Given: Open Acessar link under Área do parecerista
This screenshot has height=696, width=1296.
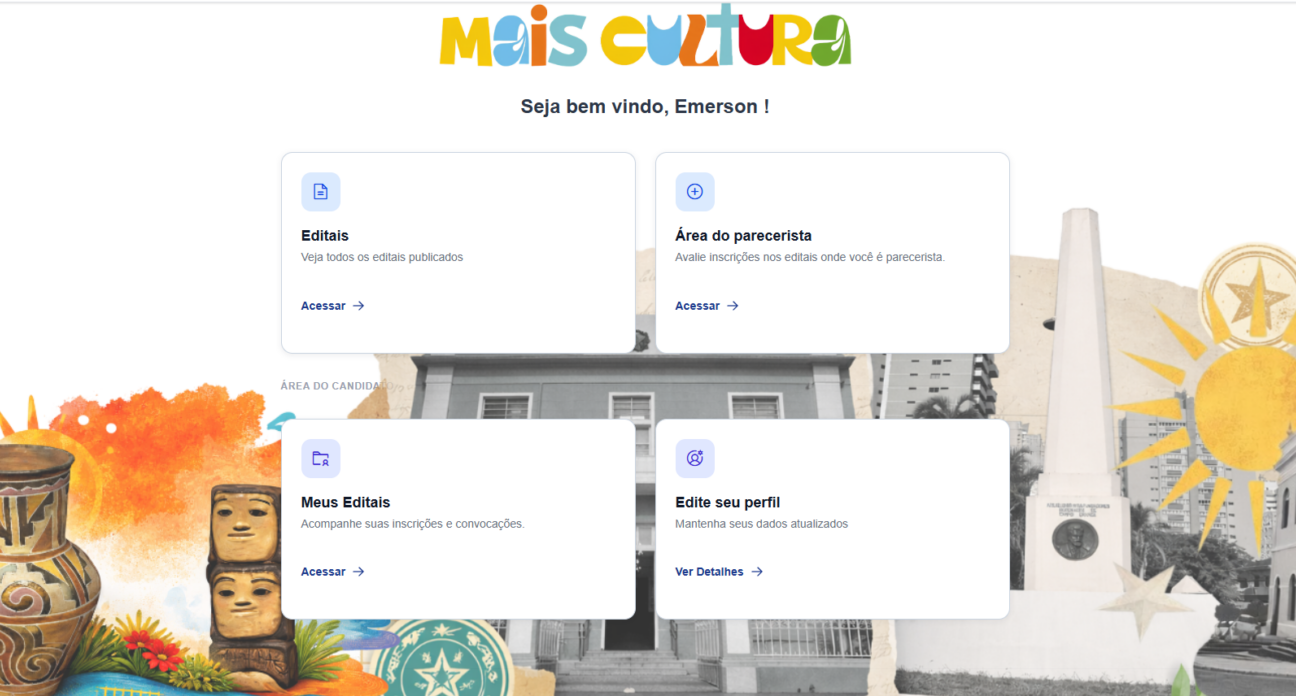Looking at the screenshot, I should tap(707, 306).
